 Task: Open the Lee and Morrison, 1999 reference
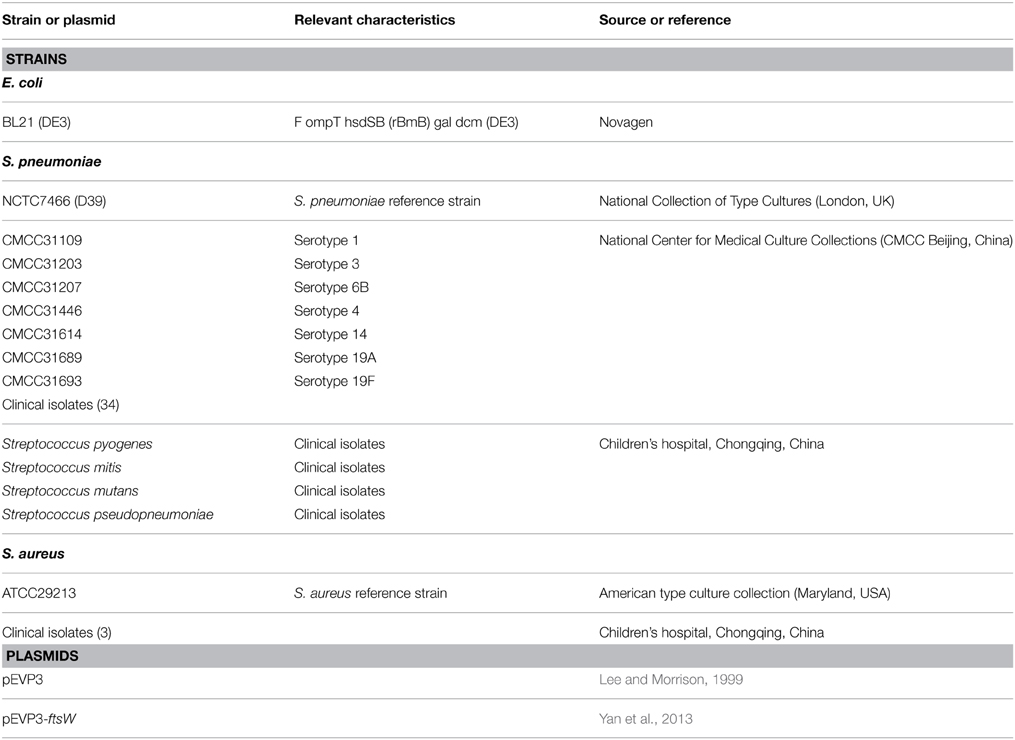[671, 680]
